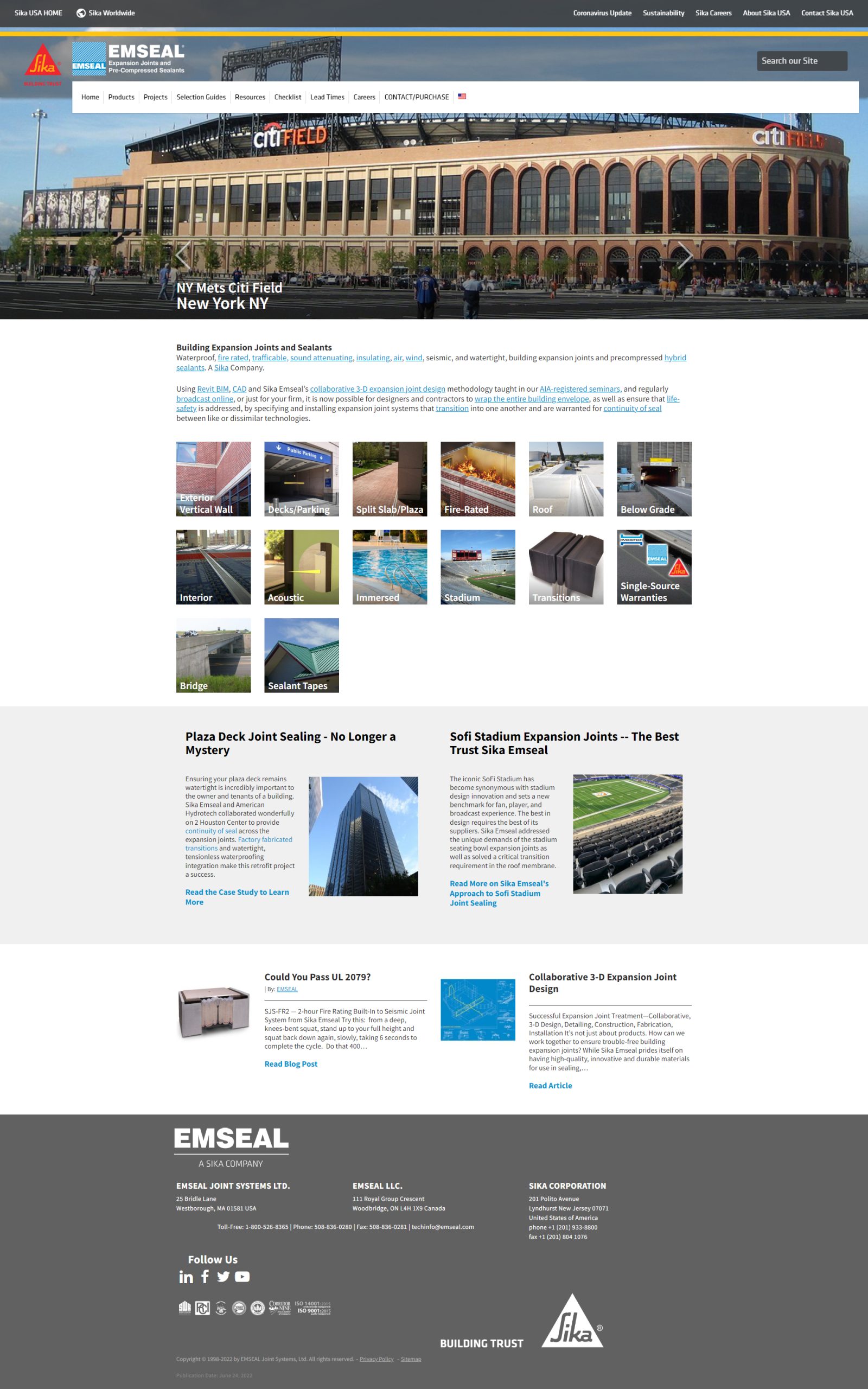
Task: Select the Lead Times menu item
Action: tap(327, 97)
